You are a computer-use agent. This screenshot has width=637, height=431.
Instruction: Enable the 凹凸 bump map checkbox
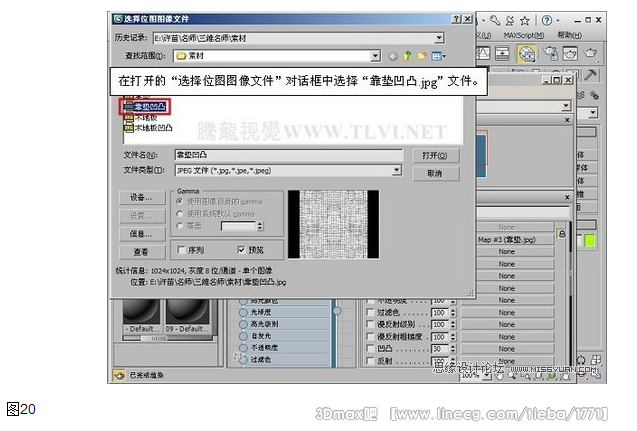coord(370,349)
